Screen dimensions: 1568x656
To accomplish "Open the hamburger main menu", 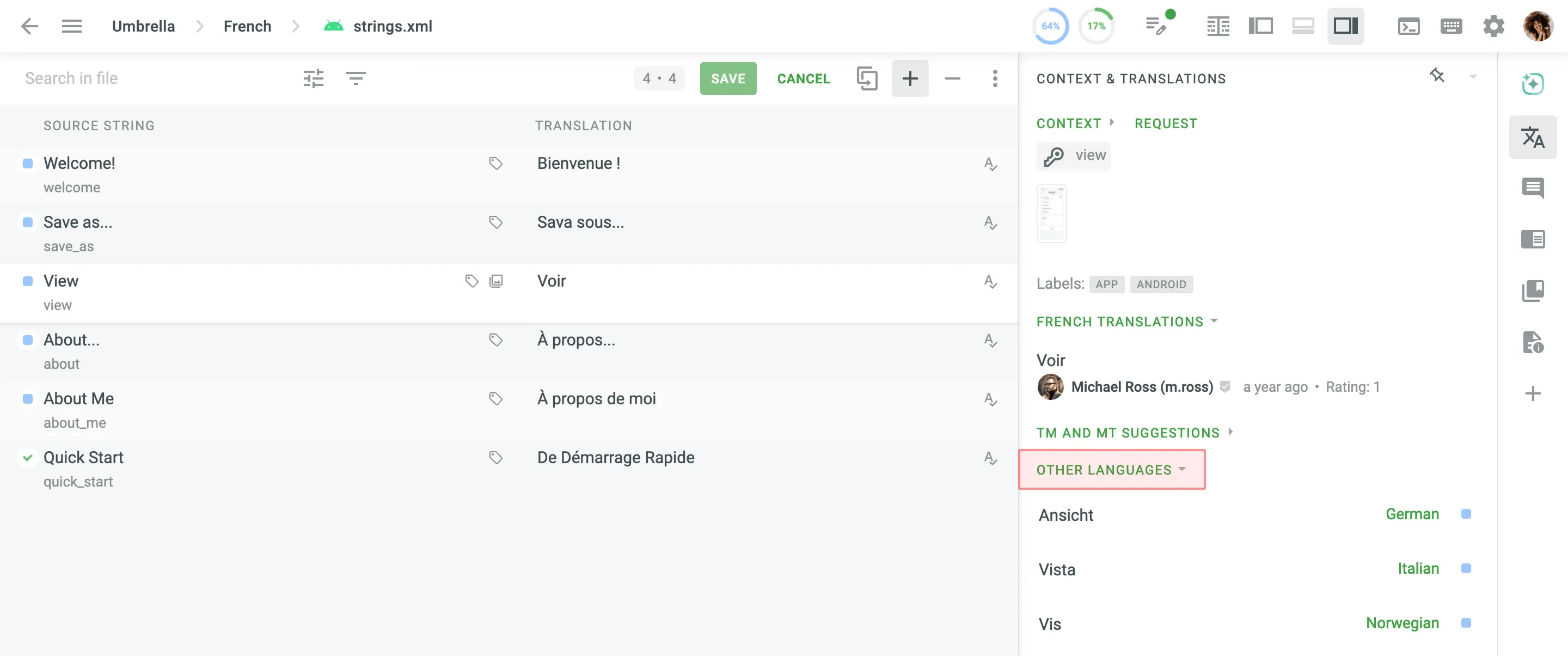I will point(72,26).
